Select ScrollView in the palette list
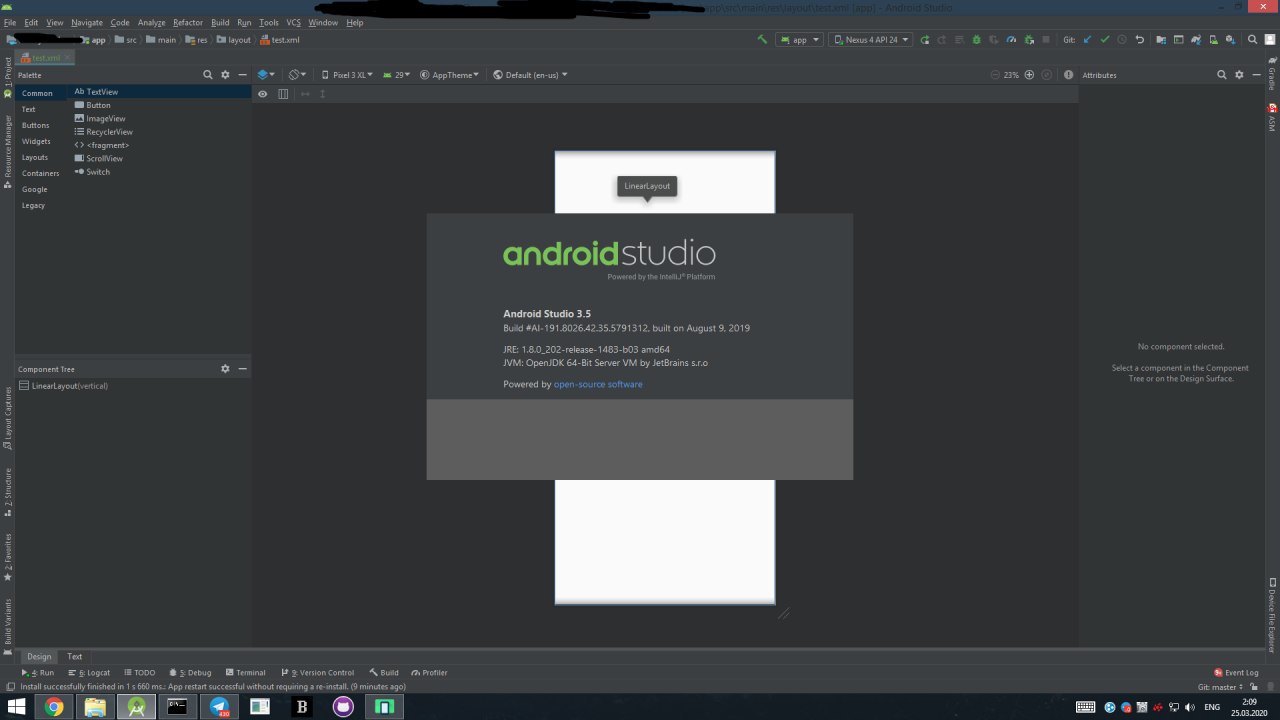Image resolution: width=1280 pixels, height=720 pixels. [160, 158]
